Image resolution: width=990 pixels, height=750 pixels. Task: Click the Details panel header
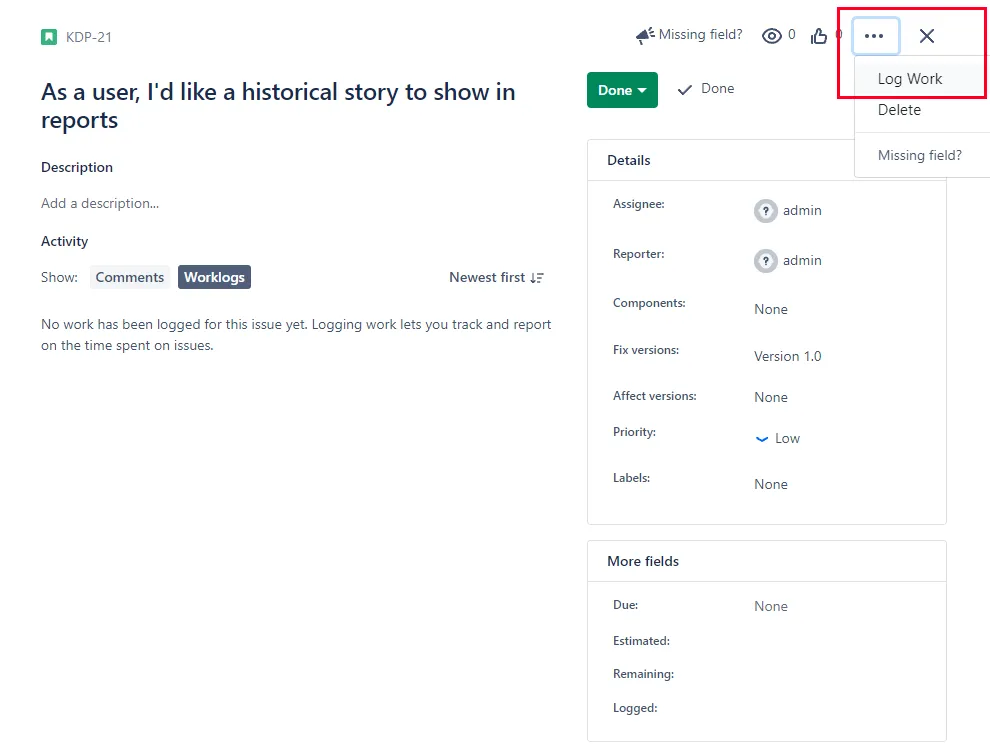point(766,160)
